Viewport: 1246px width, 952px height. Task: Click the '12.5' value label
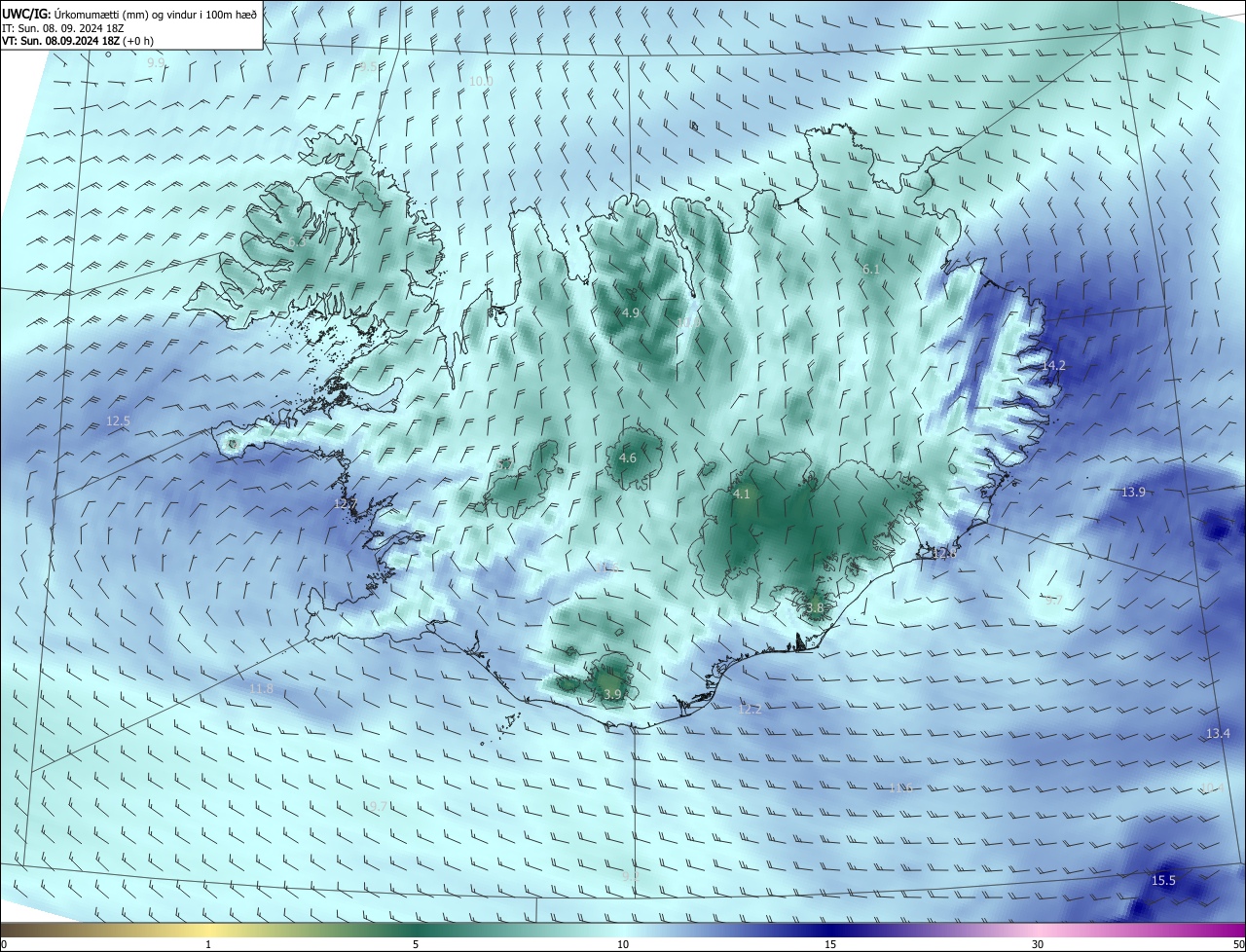point(118,421)
